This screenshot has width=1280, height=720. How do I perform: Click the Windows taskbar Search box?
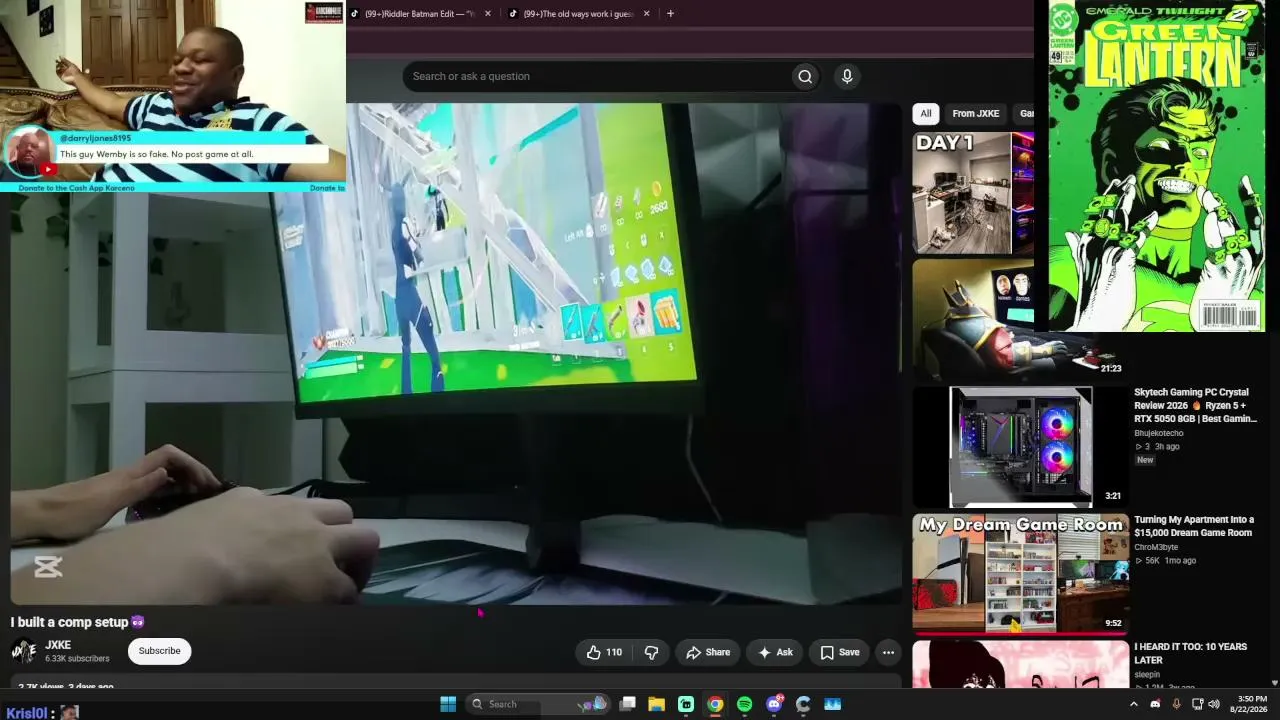[539, 704]
